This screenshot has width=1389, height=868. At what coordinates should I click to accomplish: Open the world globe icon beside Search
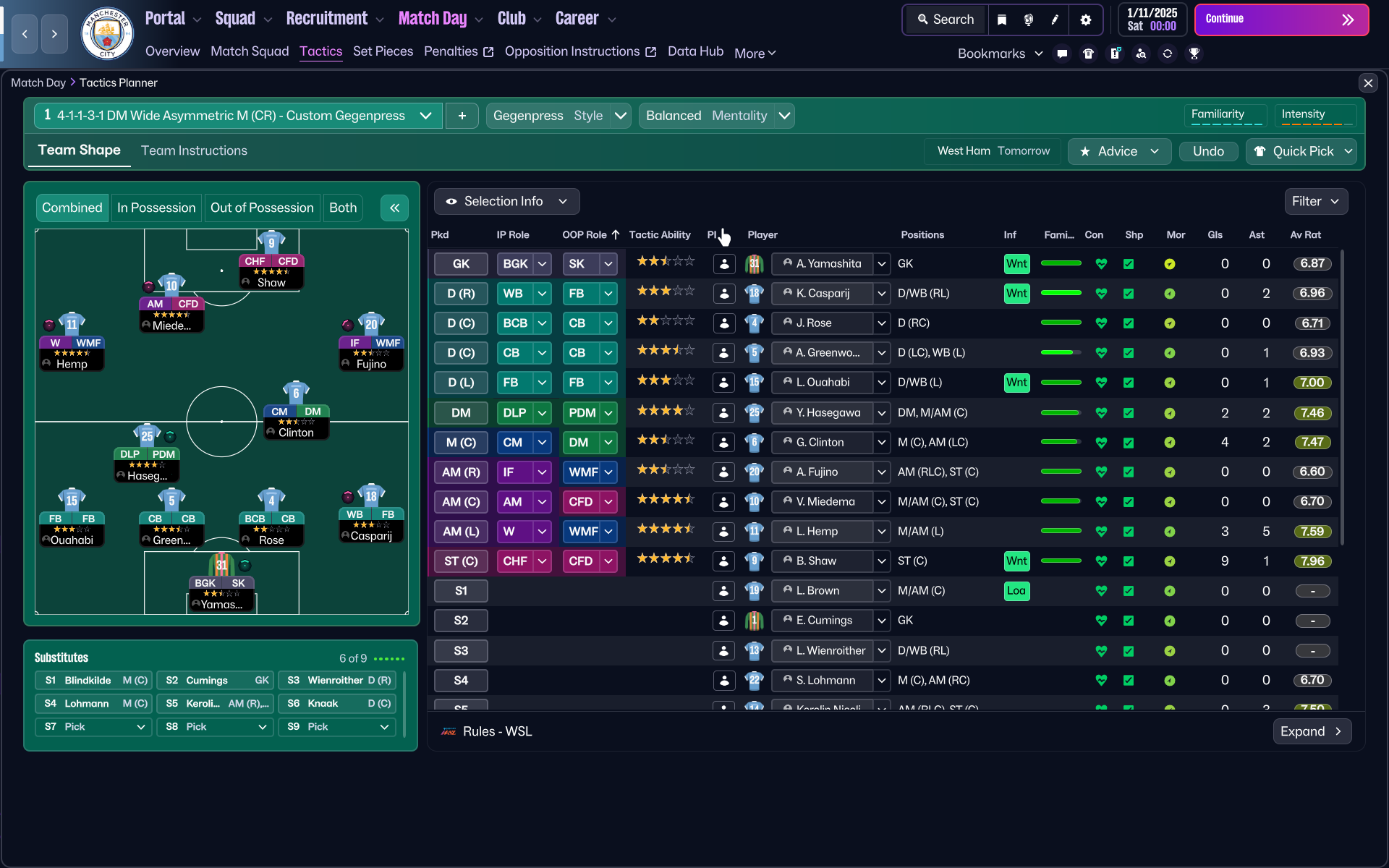pyautogui.click(x=1028, y=20)
